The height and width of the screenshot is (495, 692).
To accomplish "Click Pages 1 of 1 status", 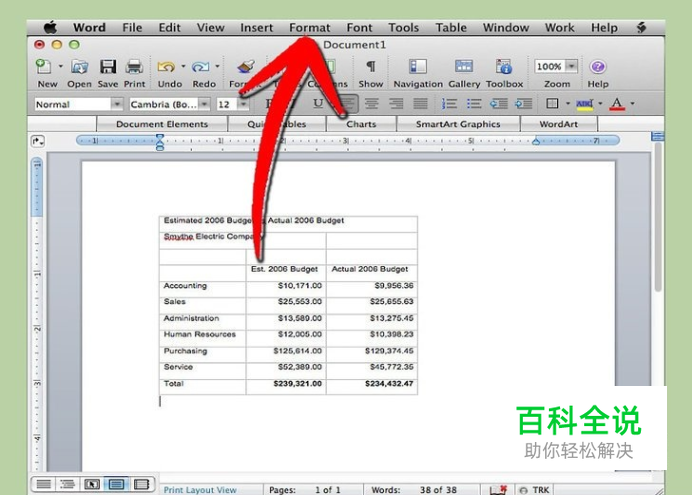I will click(305, 490).
